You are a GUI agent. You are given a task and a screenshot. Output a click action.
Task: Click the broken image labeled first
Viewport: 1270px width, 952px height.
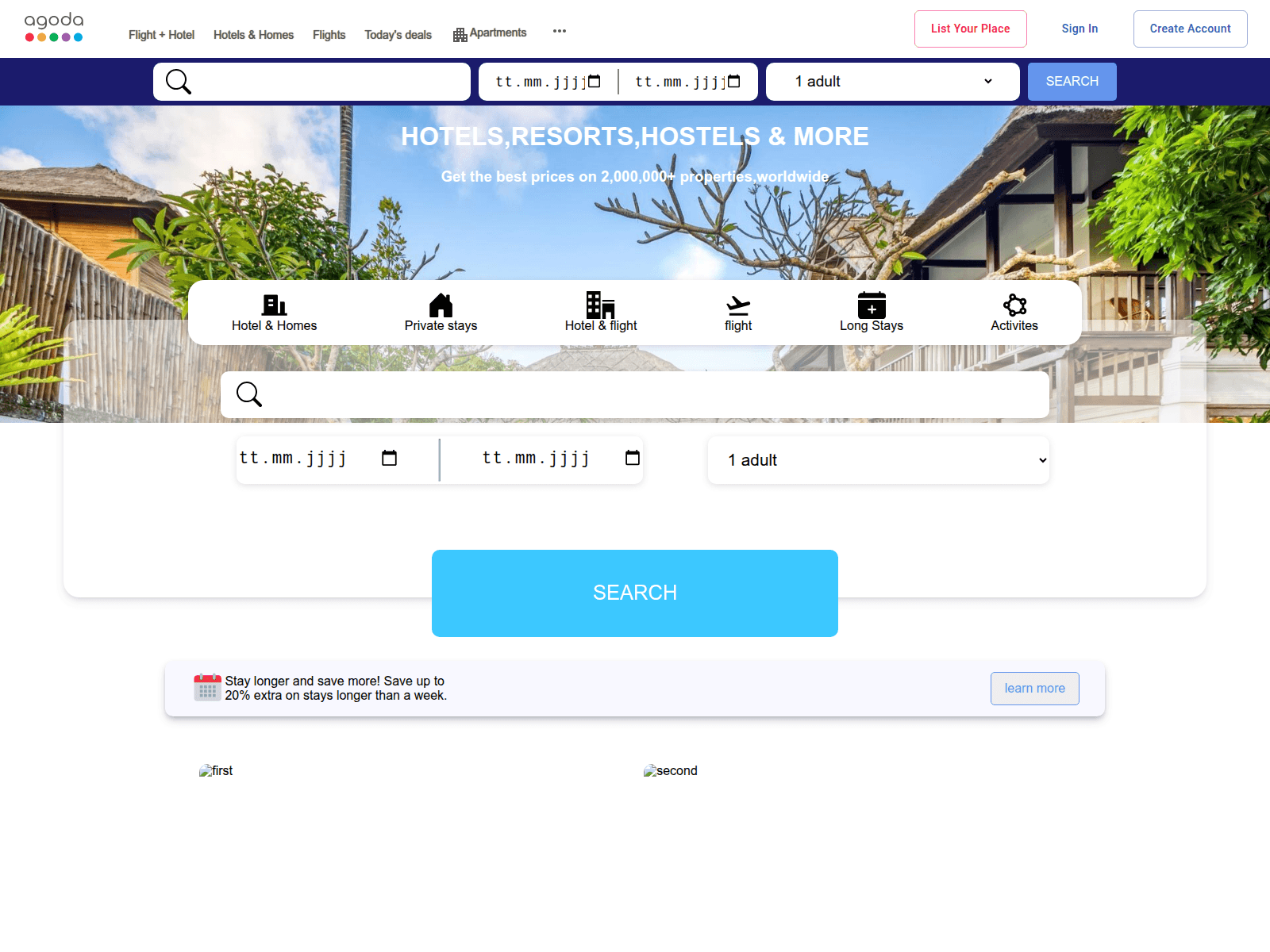(216, 770)
